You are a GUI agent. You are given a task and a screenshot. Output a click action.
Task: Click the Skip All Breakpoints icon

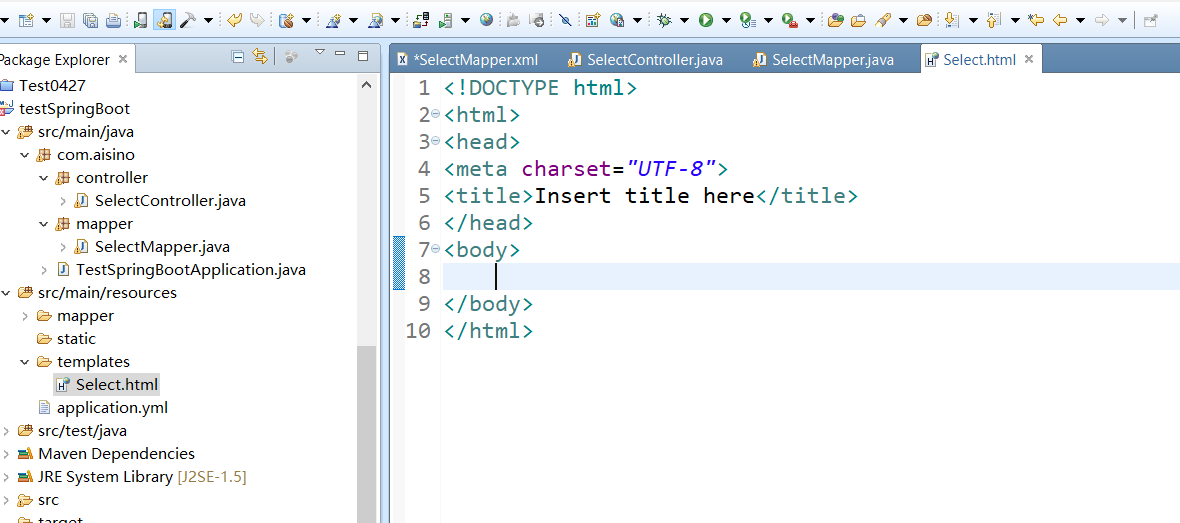click(x=564, y=20)
